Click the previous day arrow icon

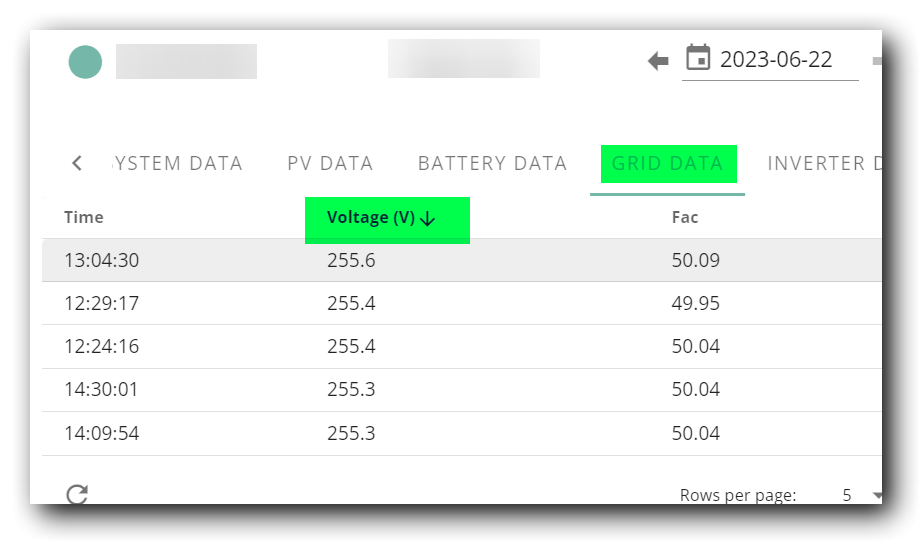(x=658, y=61)
